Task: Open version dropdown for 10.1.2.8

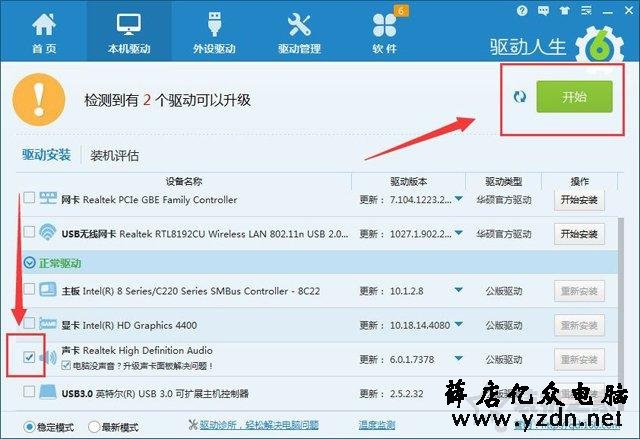Action: click(459, 290)
